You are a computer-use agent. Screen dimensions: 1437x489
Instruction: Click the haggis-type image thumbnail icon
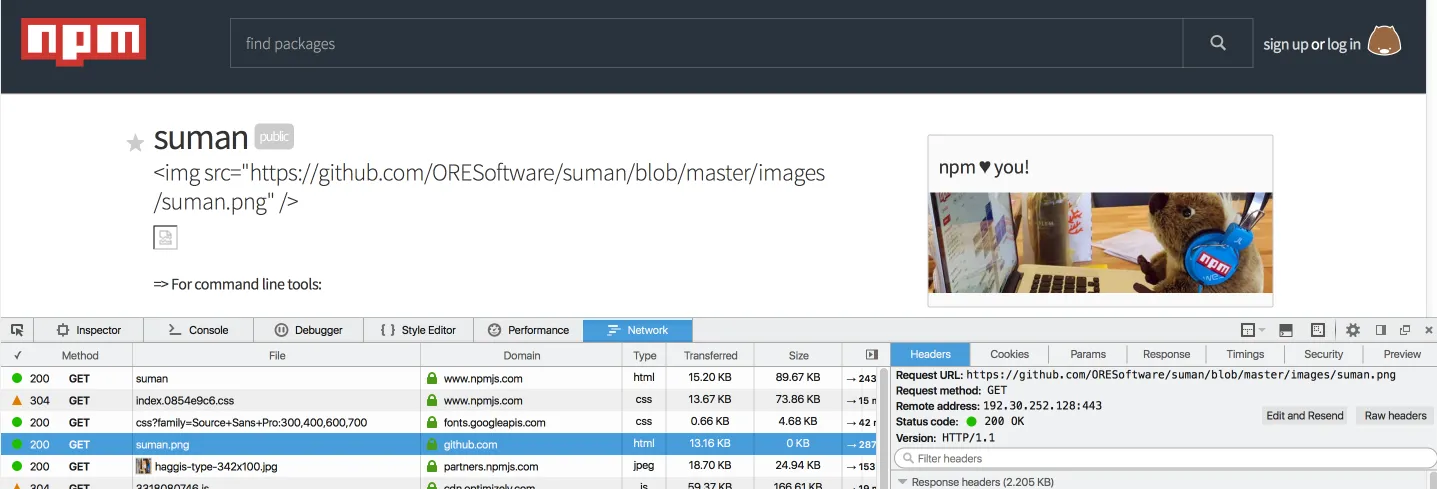tap(144, 466)
